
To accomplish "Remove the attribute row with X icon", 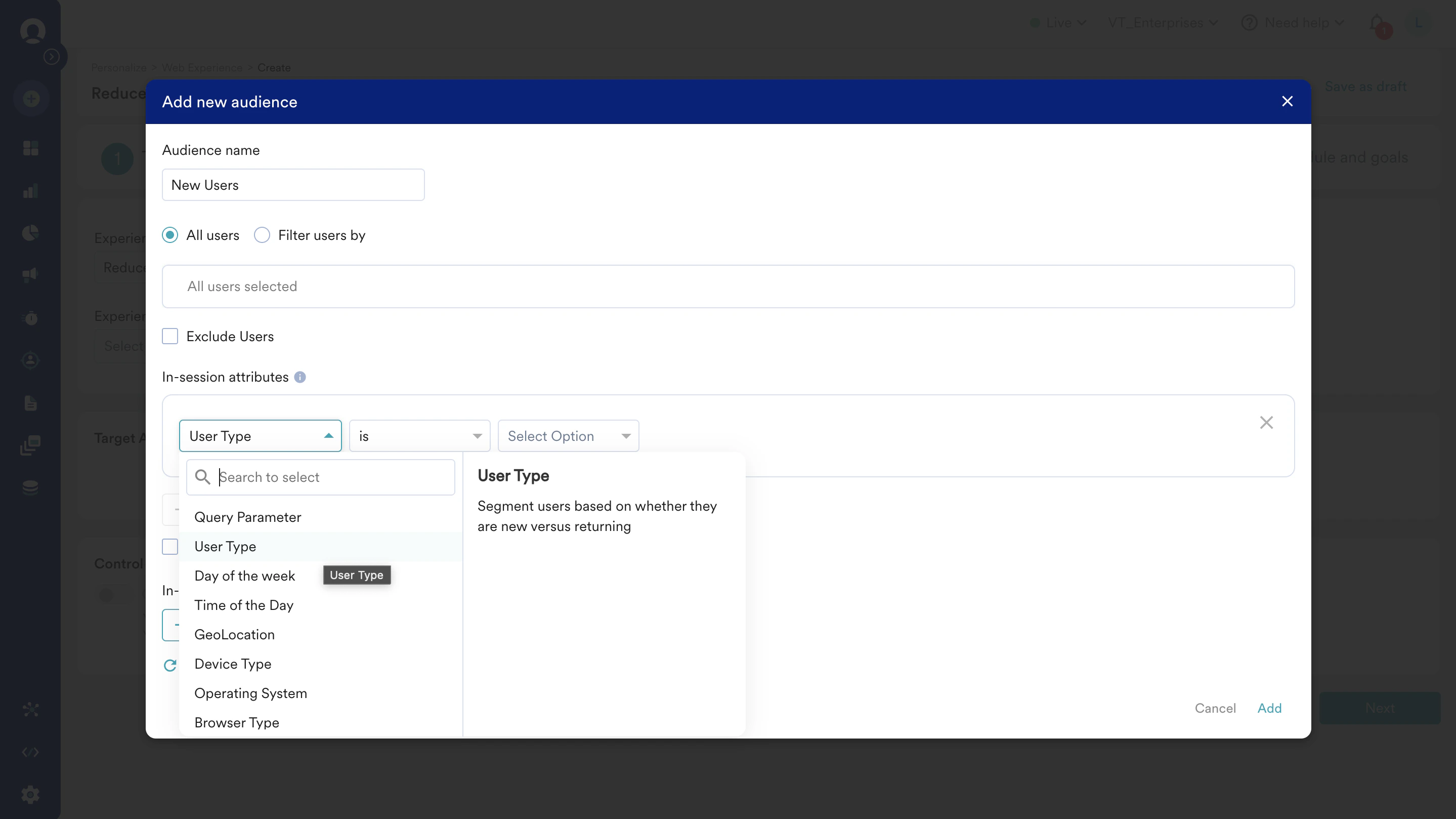I will 1266,423.
